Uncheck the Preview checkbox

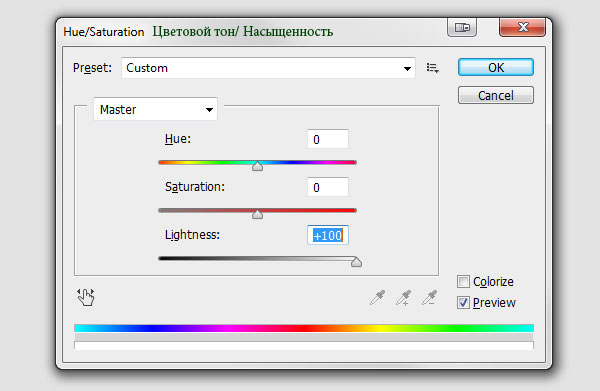pos(463,303)
